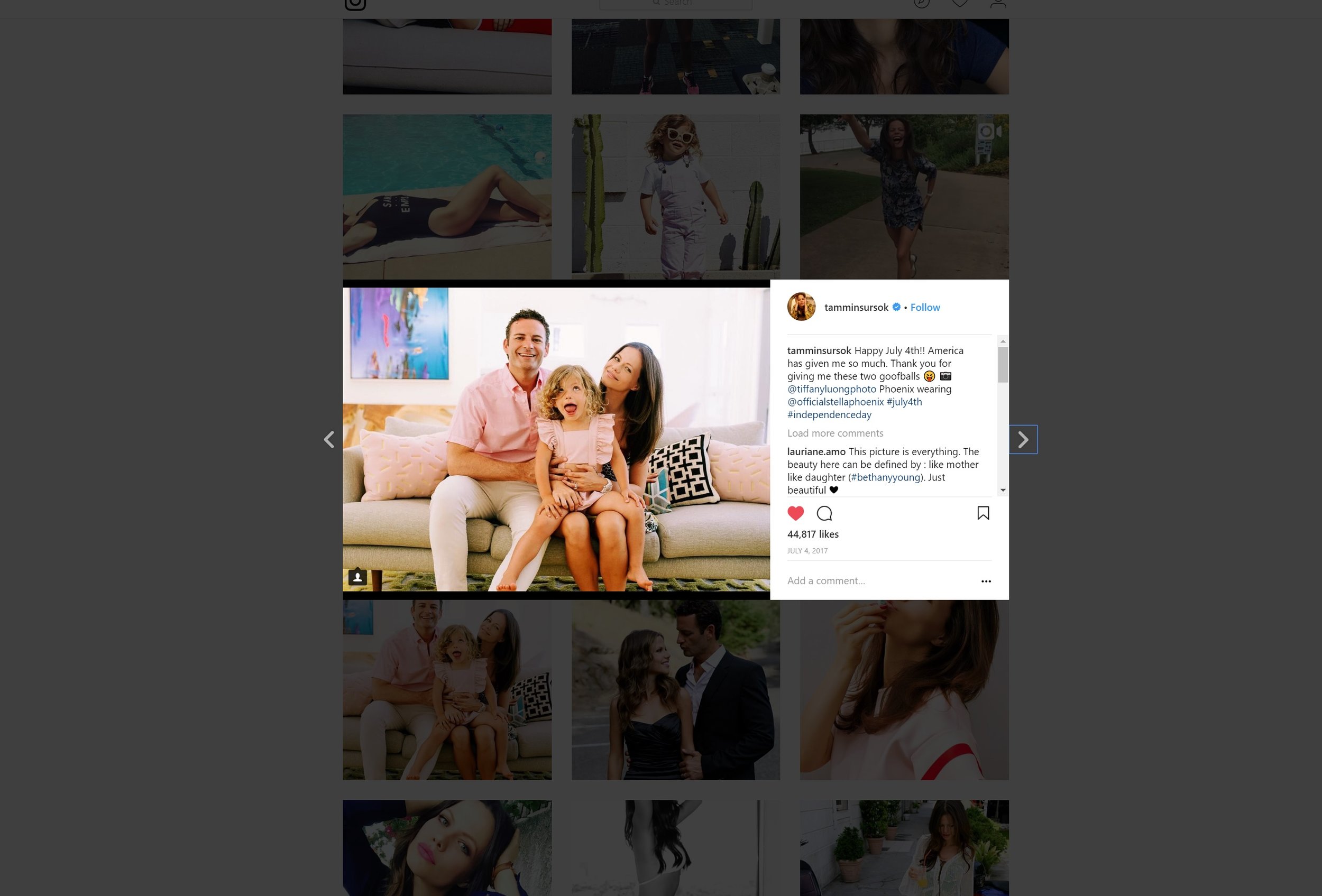Open black-and-white back pose thumbnail

(675, 848)
